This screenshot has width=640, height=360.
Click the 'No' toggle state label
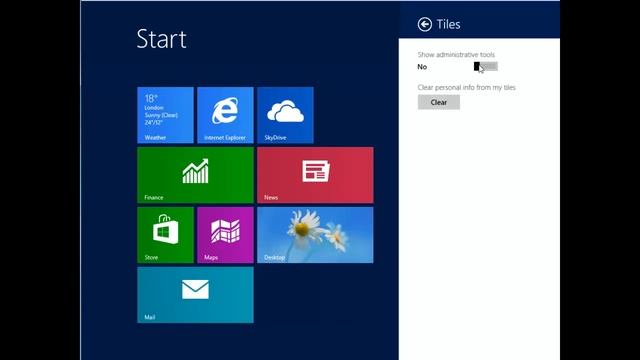click(x=422, y=67)
